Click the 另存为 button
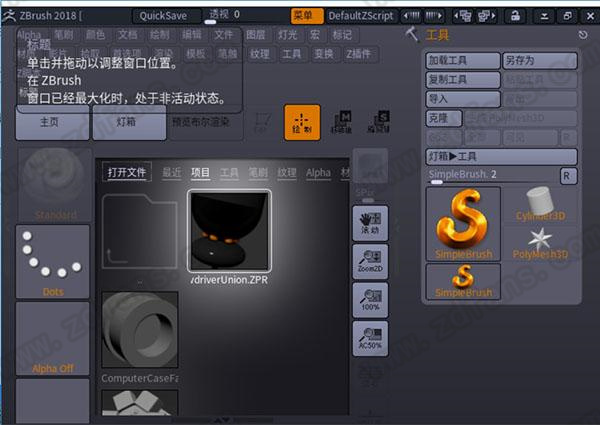 click(x=540, y=60)
